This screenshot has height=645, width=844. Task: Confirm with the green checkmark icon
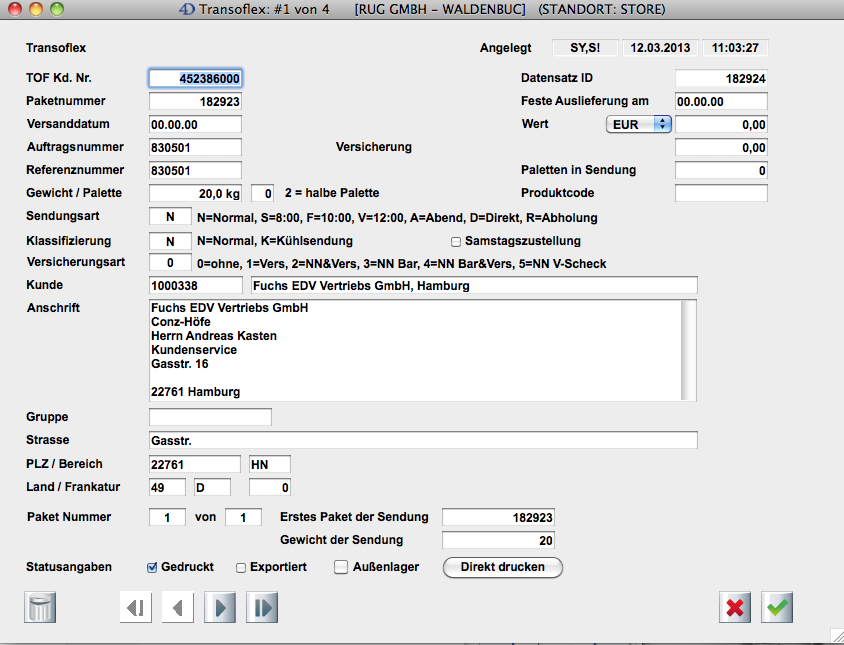tap(777, 607)
